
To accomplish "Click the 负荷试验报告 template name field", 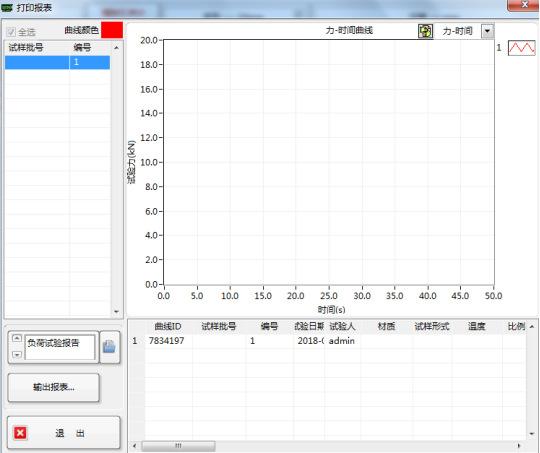I will coord(60,347).
